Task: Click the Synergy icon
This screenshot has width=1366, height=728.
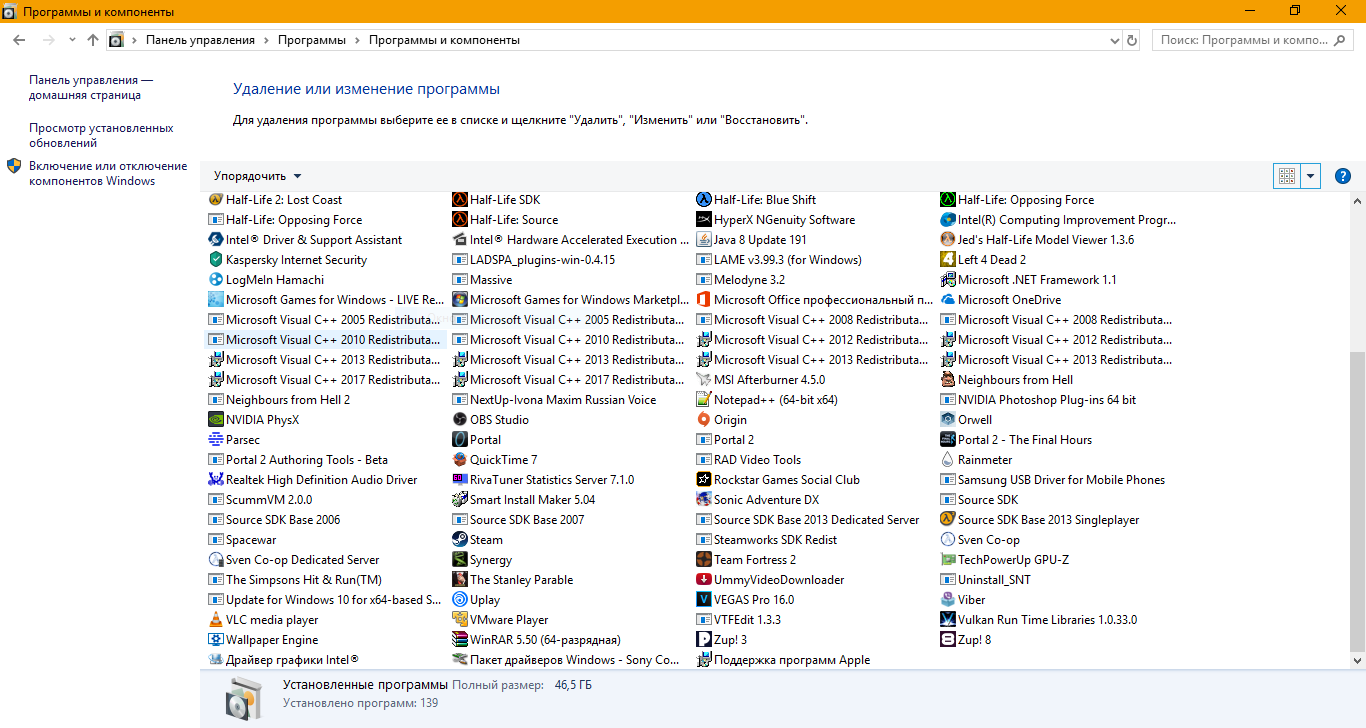Action: click(459, 560)
